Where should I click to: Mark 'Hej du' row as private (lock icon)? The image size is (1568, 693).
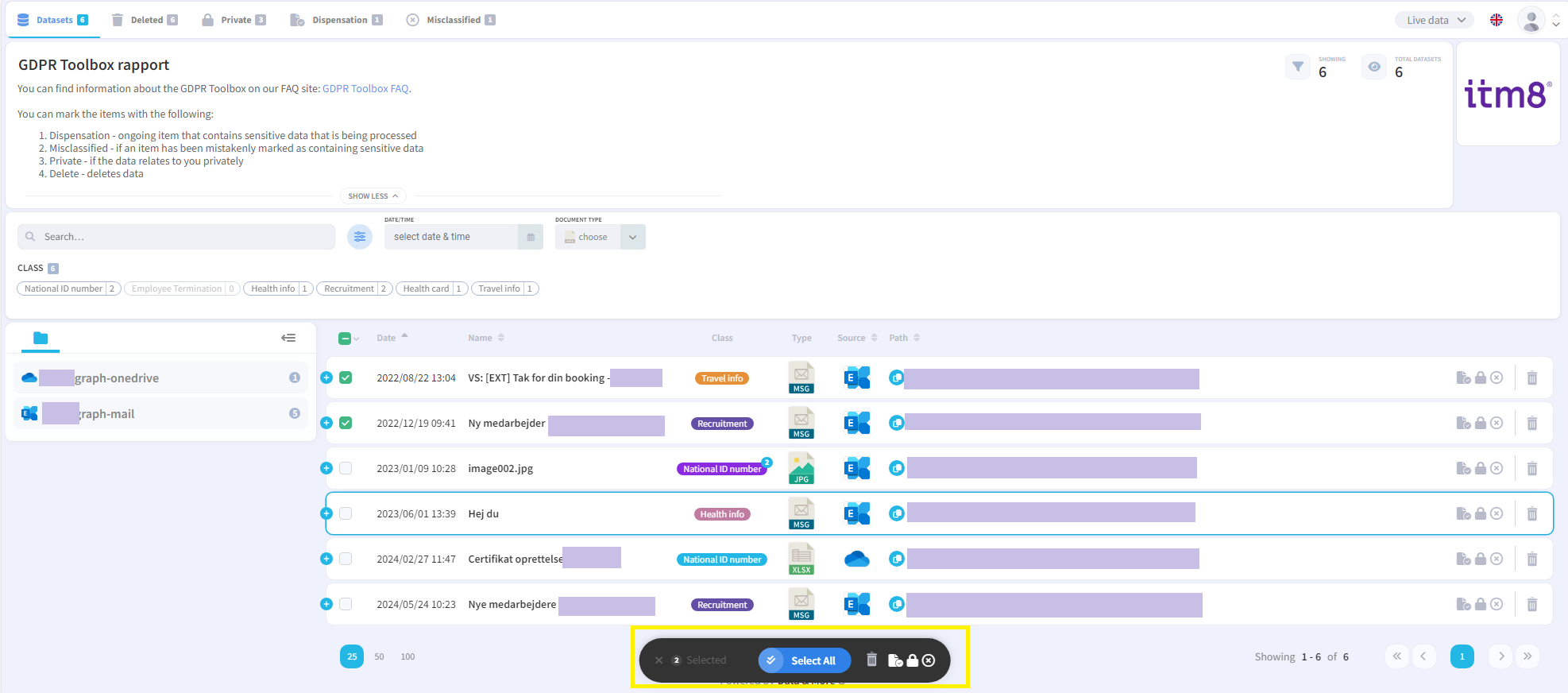point(1481,514)
